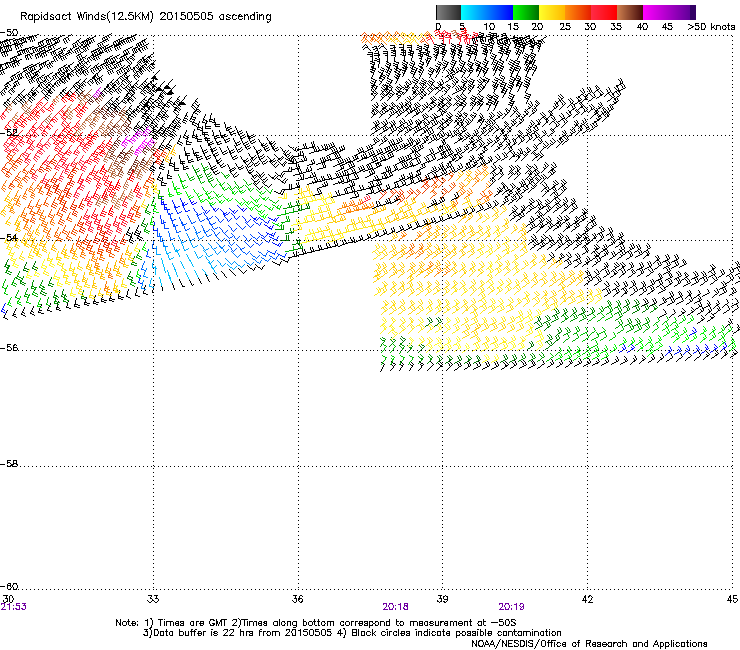Click the purple '20:18' time label

coord(395,607)
